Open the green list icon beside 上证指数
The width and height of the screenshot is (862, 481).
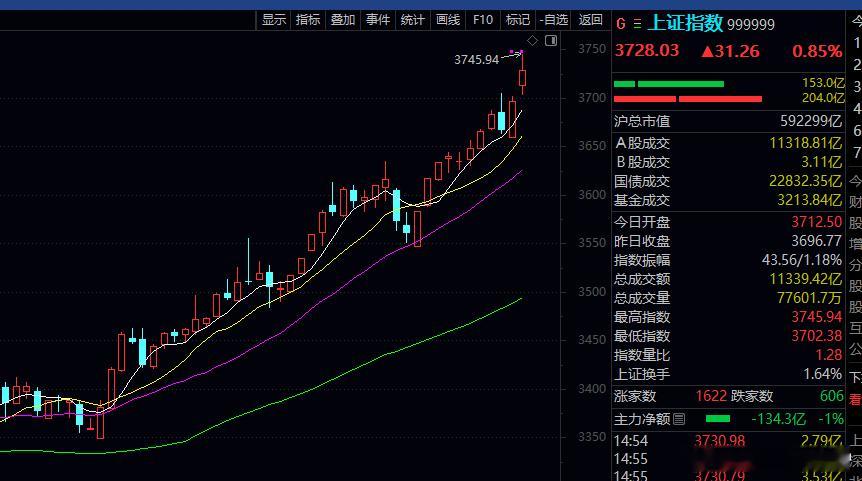(x=637, y=24)
